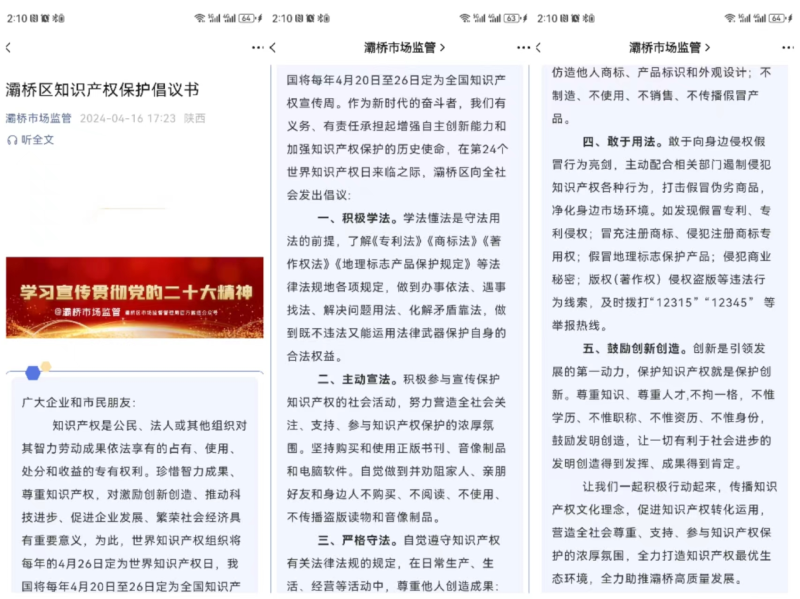Tap the headphone 听全文 listen icon

point(12,140)
